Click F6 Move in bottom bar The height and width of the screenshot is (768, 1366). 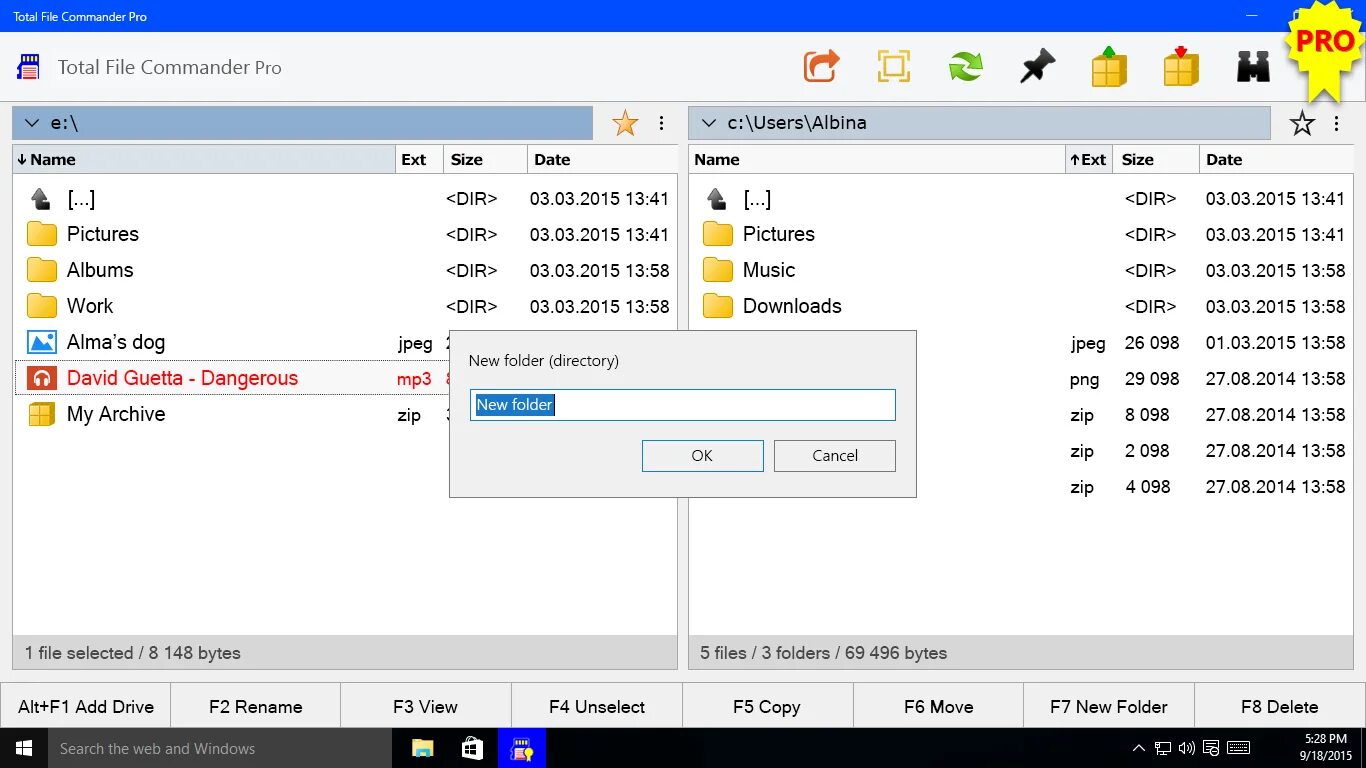tap(938, 706)
